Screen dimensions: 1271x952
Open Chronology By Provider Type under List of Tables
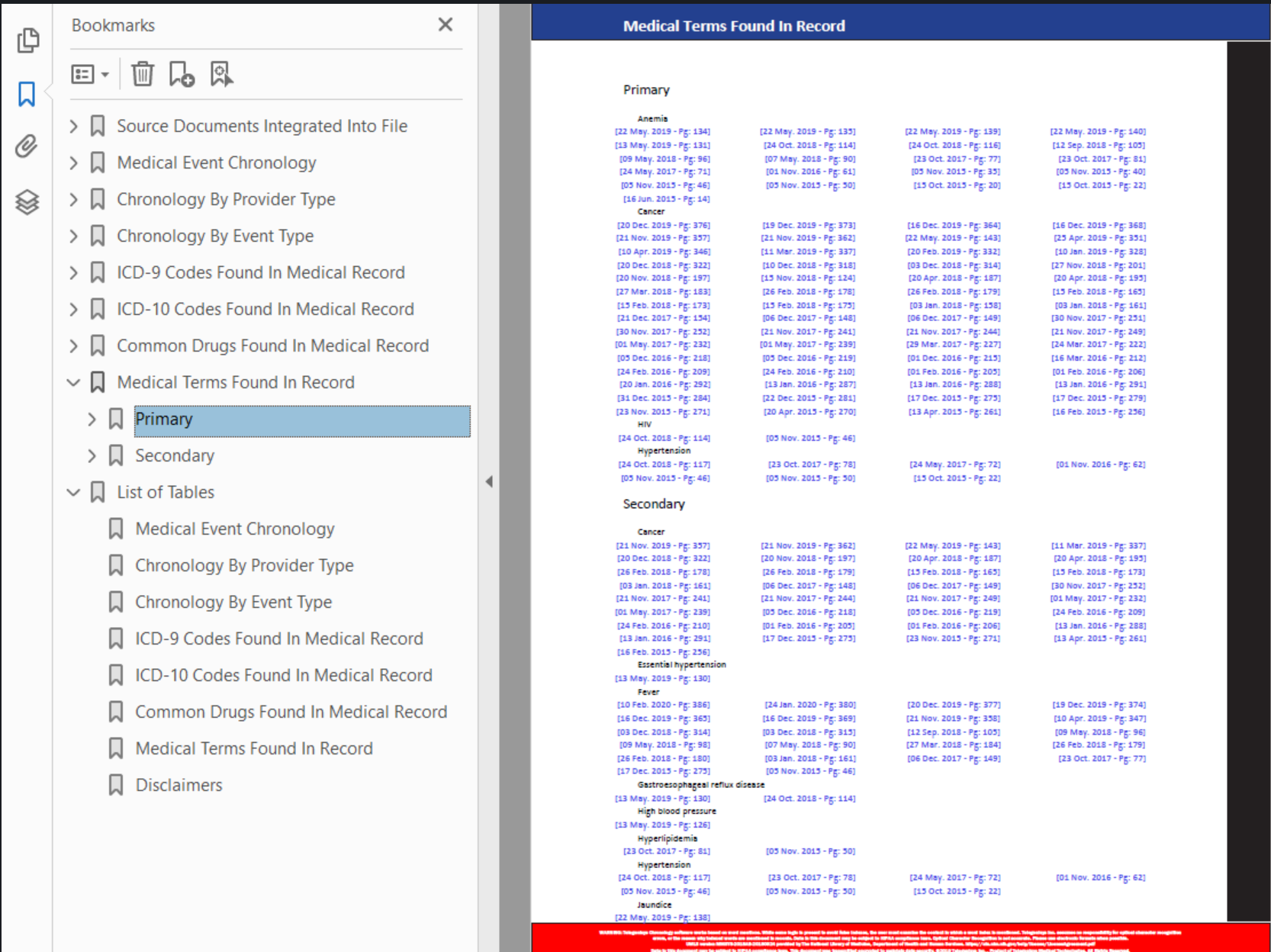(x=244, y=565)
